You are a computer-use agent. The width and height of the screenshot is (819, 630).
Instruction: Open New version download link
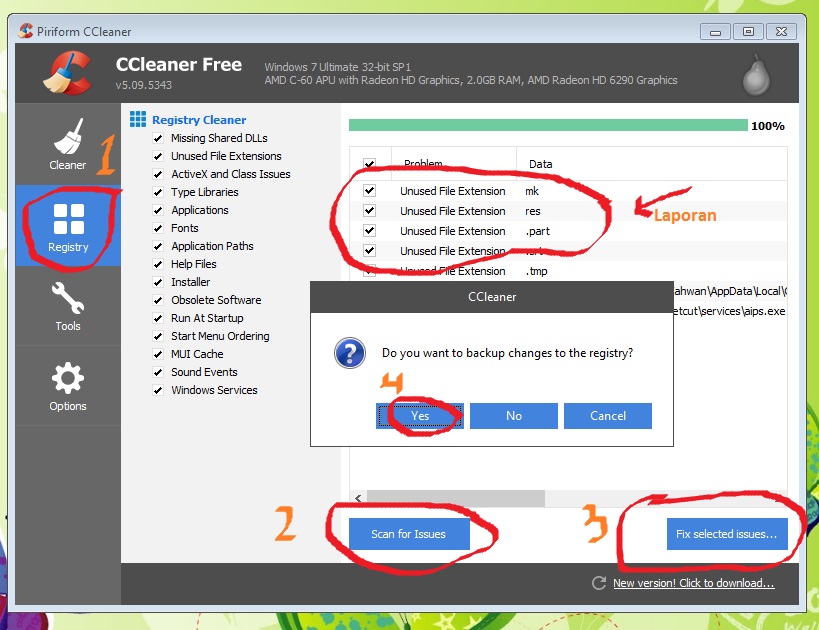point(694,583)
